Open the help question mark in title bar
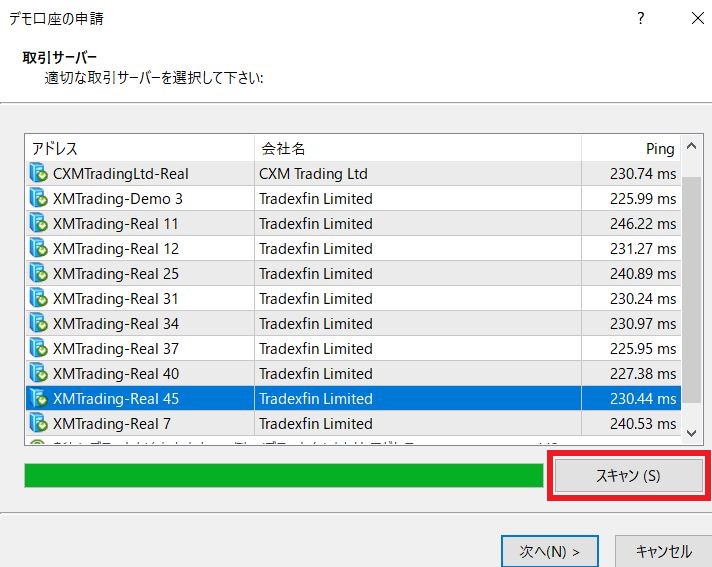The image size is (712, 567). click(640, 18)
